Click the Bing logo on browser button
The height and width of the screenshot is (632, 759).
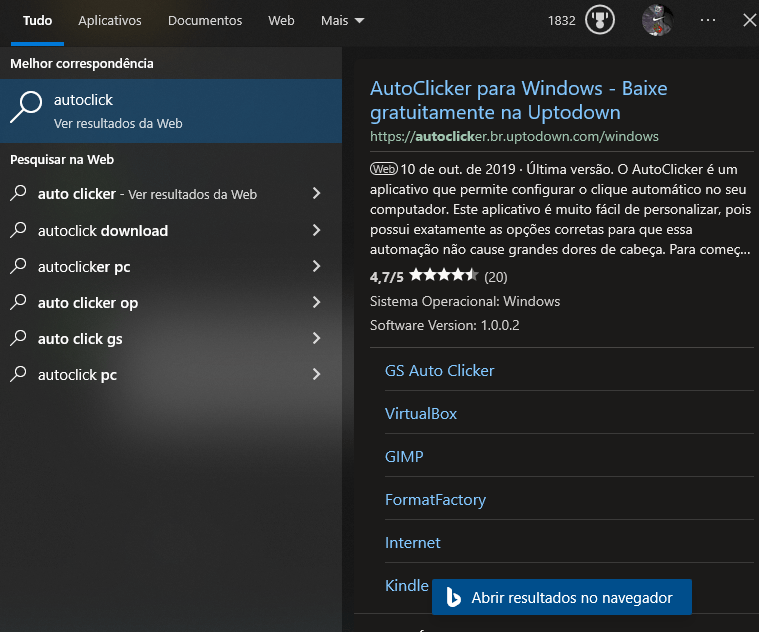(x=453, y=597)
